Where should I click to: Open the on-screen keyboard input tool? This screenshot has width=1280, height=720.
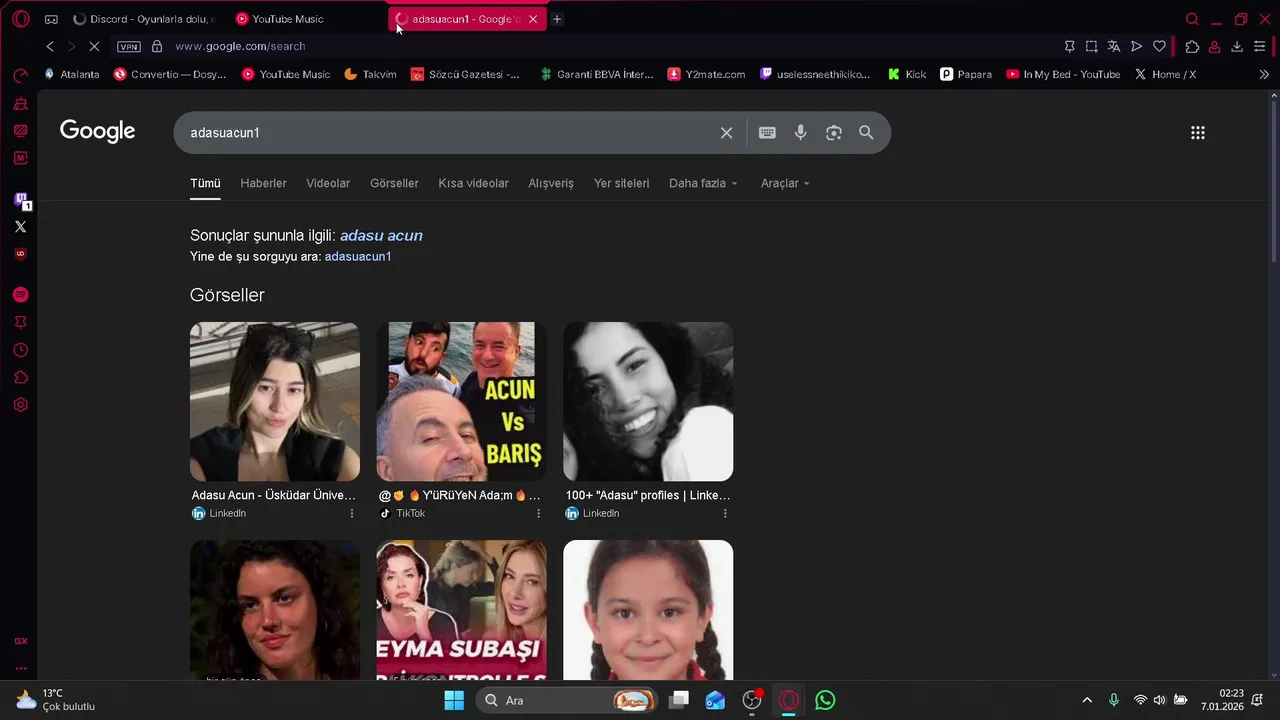[x=767, y=133]
